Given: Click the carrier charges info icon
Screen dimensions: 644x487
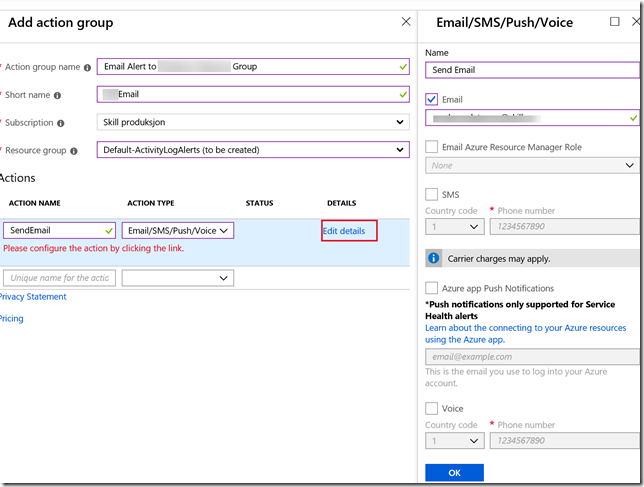Looking at the screenshot, I should 434,258.
